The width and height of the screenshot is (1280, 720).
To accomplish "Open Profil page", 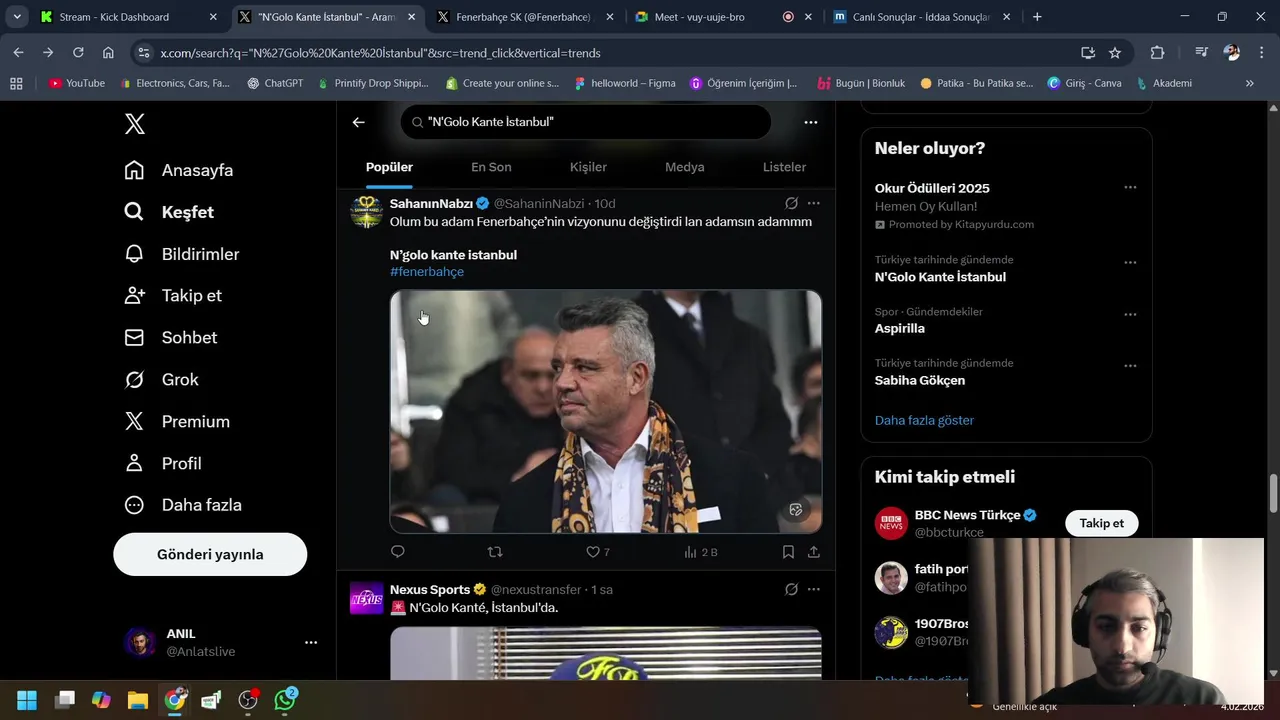I will pos(162,464).
